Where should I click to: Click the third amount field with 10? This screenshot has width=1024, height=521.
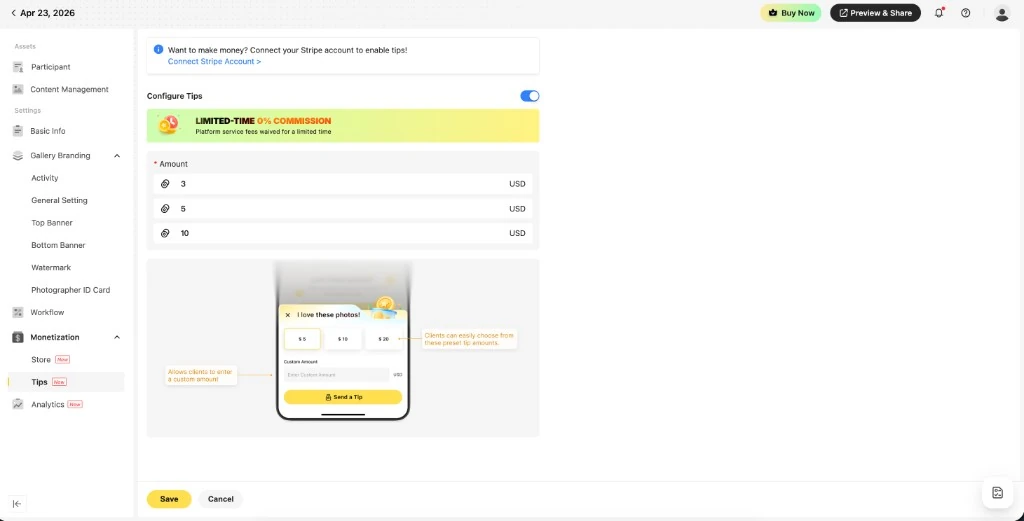pyautogui.click(x=343, y=233)
